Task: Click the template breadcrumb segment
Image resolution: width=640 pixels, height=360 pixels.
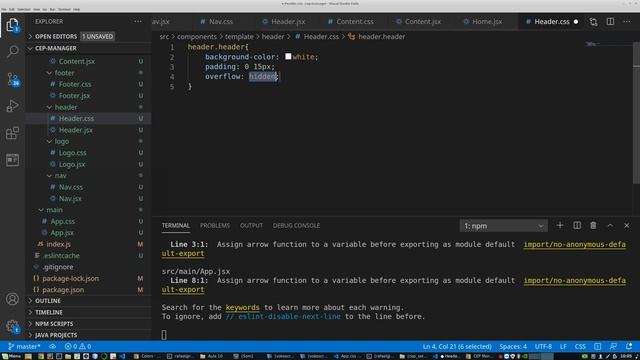Action: click(x=239, y=36)
